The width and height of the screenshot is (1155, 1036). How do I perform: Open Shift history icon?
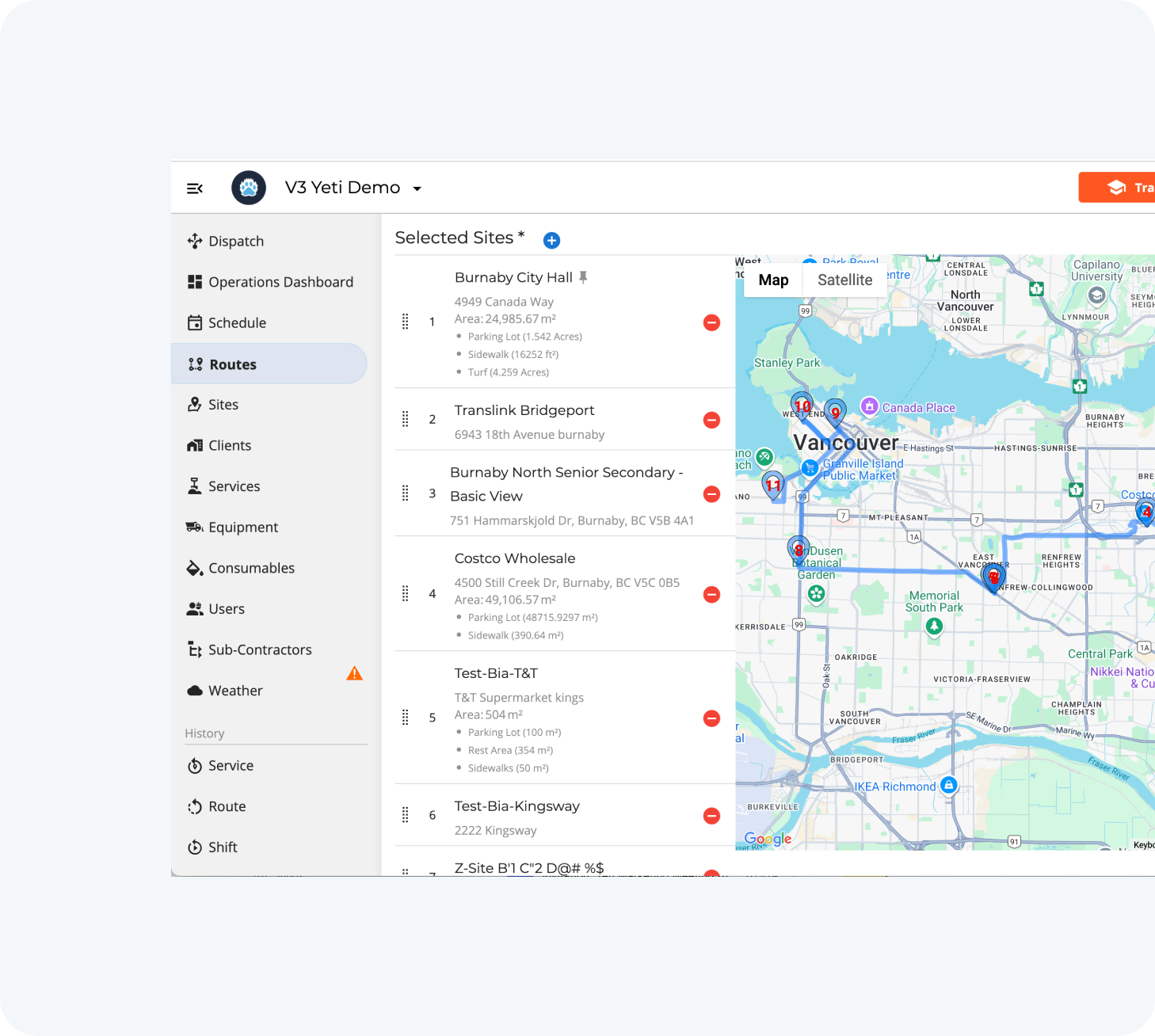click(x=195, y=847)
